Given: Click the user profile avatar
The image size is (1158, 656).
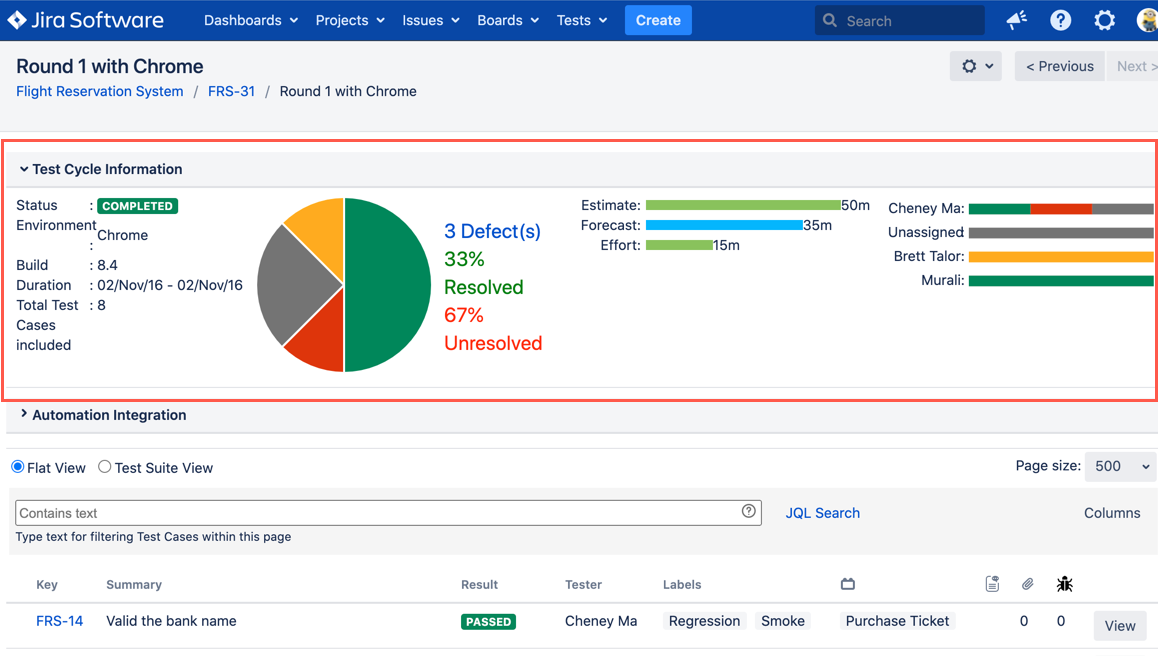Looking at the screenshot, I should 1148,20.
